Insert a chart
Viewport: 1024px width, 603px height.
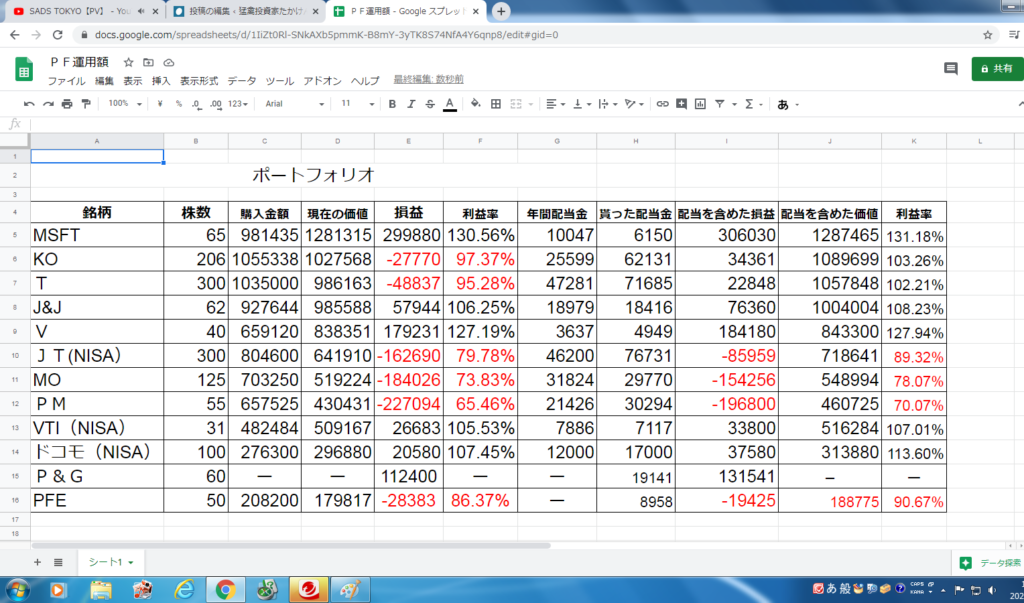(700, 104)
